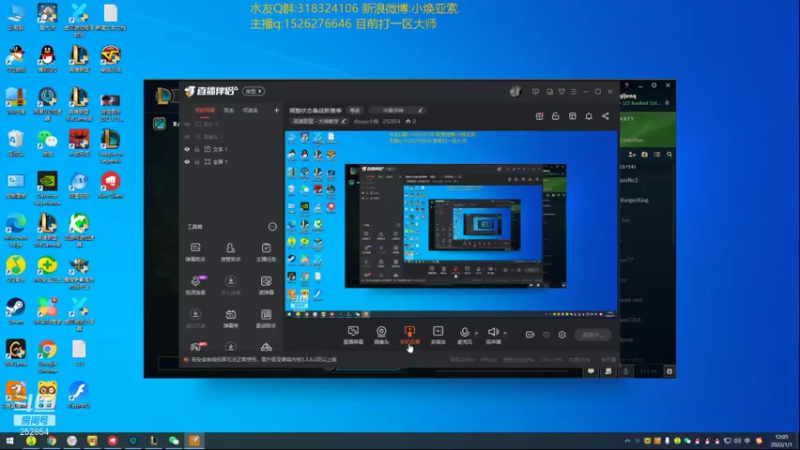Image resolution: width=800 pixels, height=450 pixels.
Task: Open the taskbar clock showing 12:05
Action: click(782, 441)
